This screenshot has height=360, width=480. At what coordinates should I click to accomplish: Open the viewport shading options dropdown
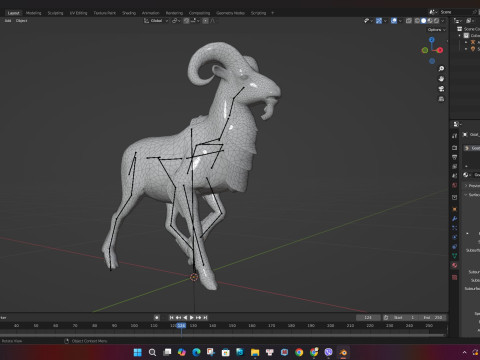tap(443, 21)
